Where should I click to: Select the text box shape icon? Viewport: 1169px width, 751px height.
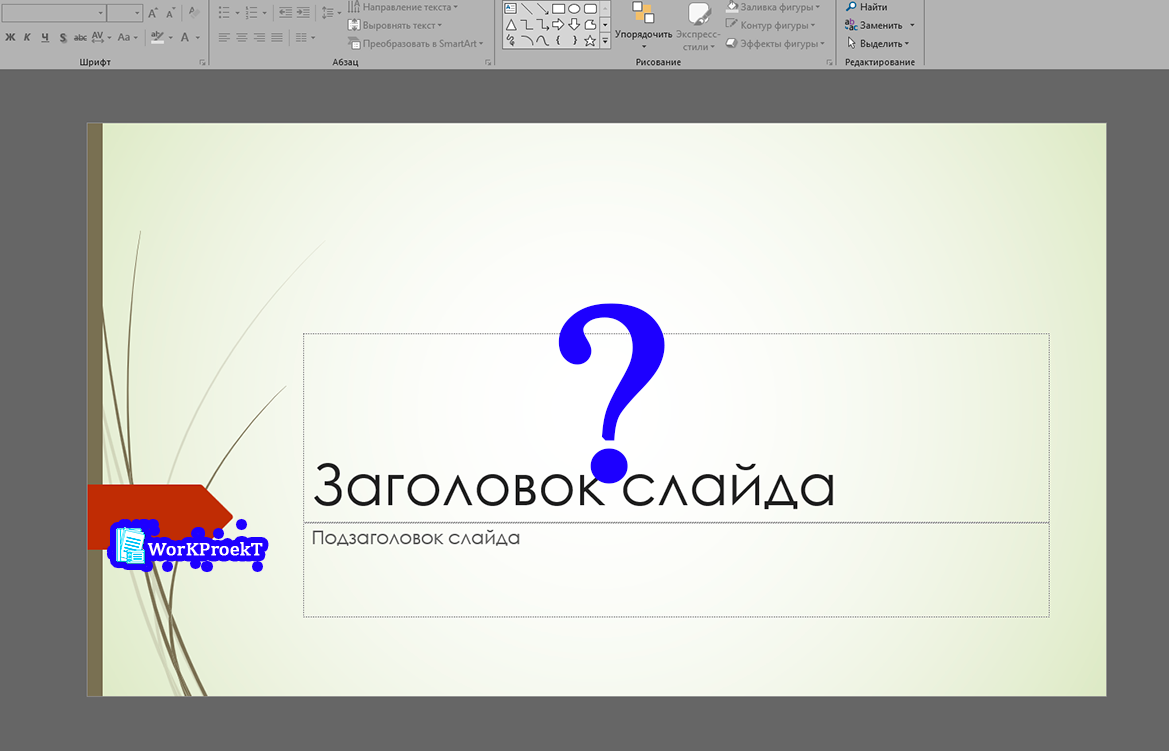(510, 9)
